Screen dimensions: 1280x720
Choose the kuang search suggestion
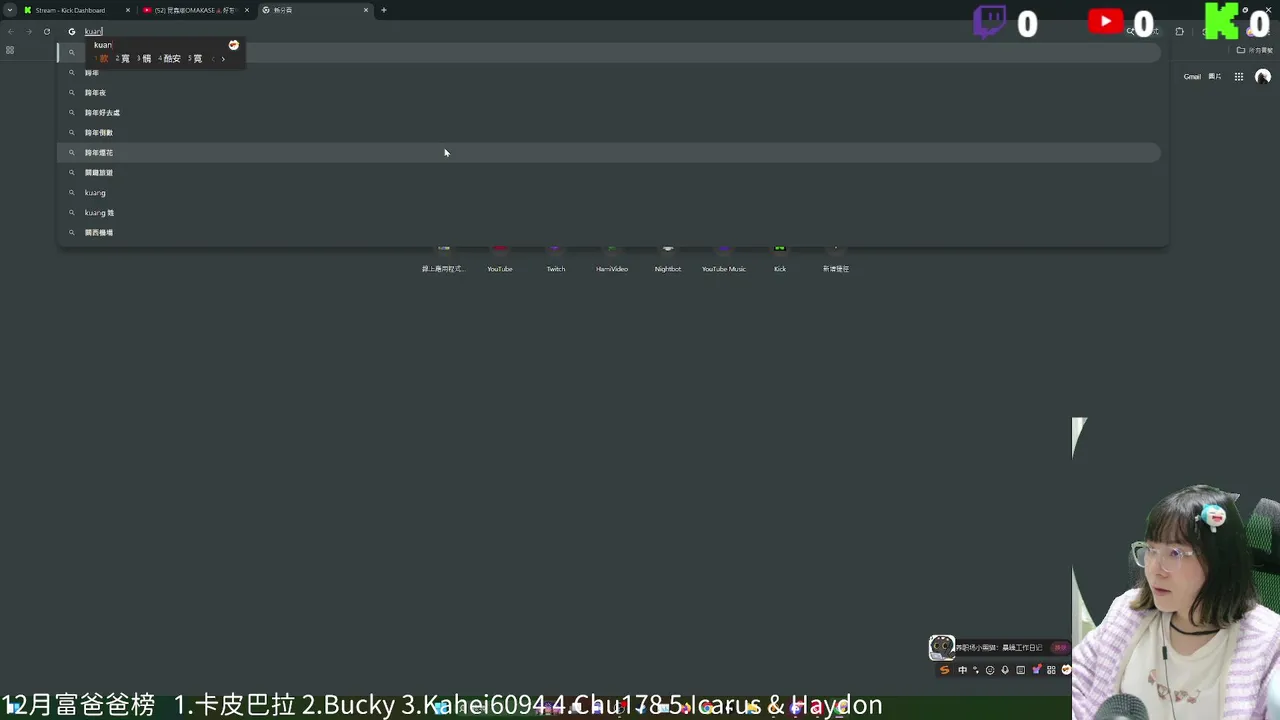[x=609, y=192]
